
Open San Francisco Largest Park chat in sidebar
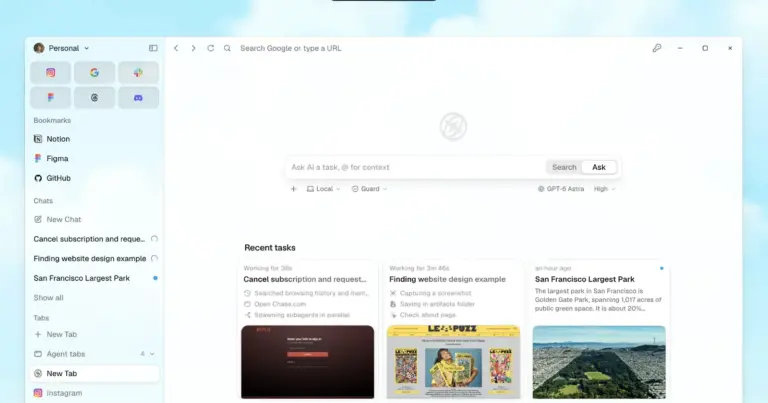pos(95,278)
